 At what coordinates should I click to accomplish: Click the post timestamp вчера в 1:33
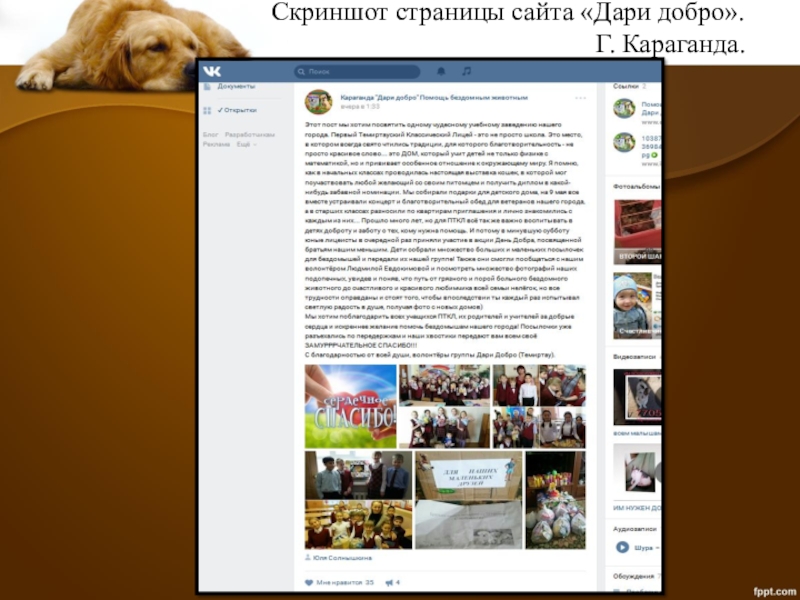(x=360, y=107)
